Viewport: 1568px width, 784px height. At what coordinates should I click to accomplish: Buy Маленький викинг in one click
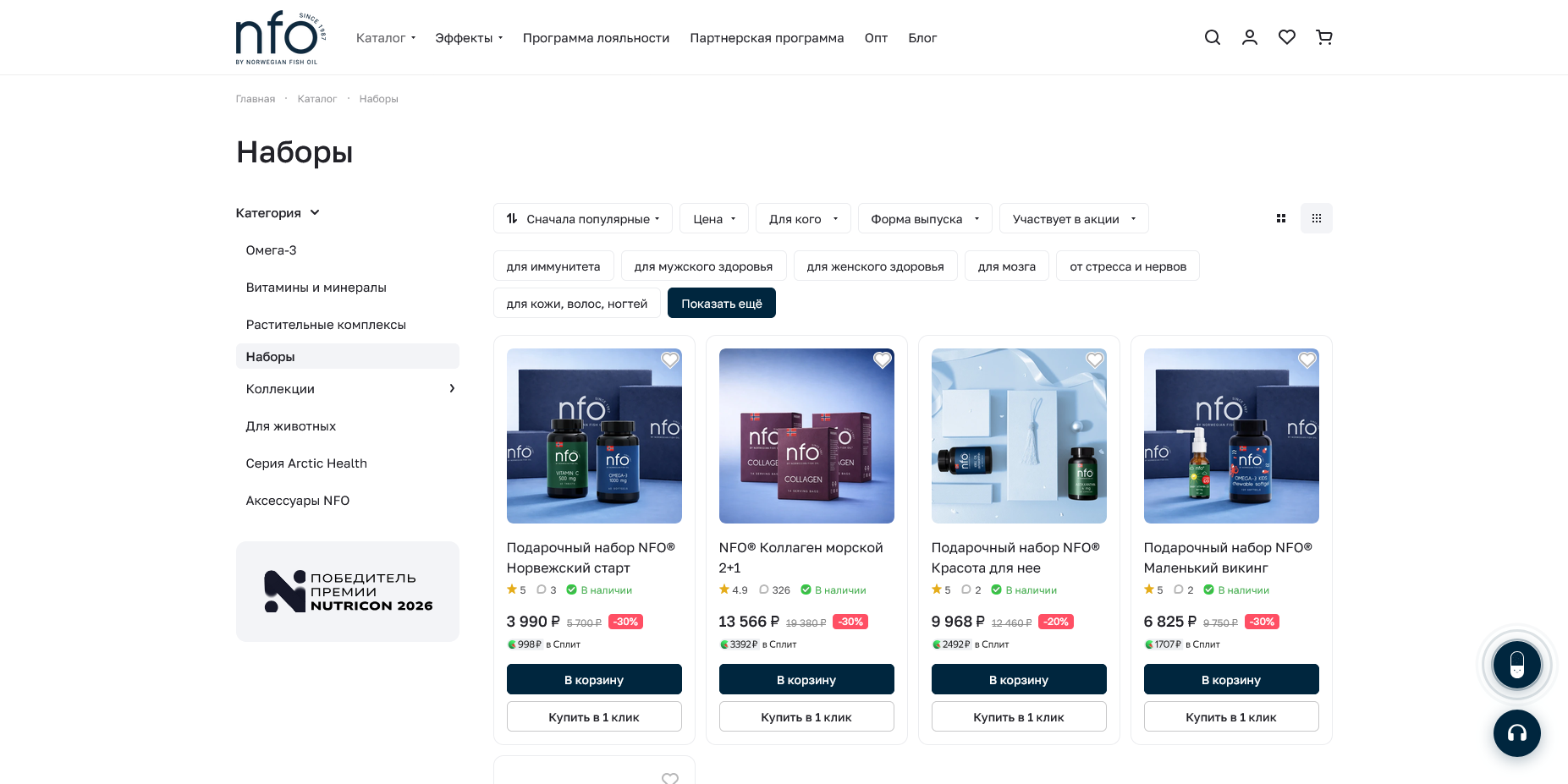[1231, 716]
